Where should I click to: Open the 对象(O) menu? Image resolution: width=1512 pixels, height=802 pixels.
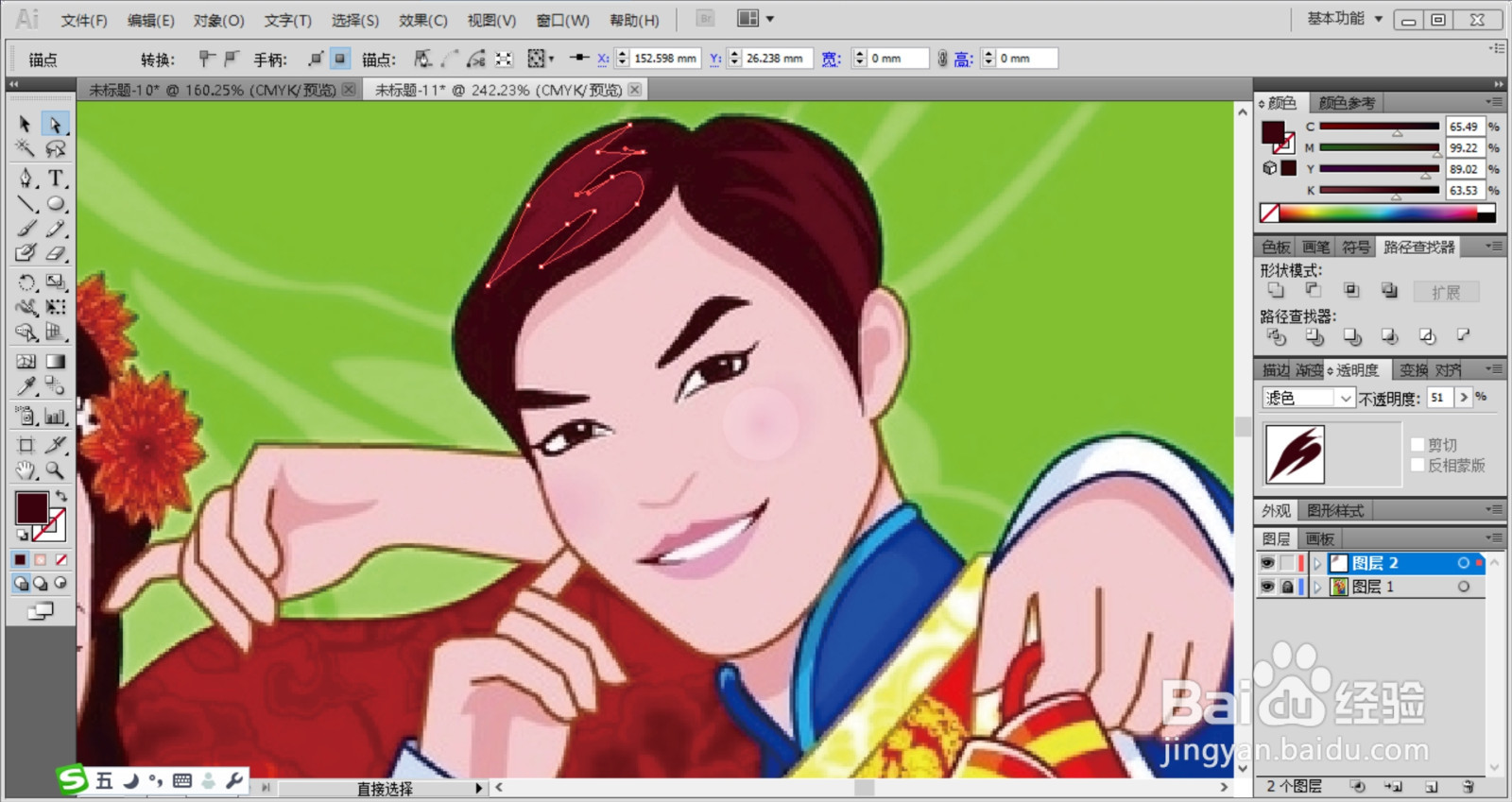pos(219,20)
